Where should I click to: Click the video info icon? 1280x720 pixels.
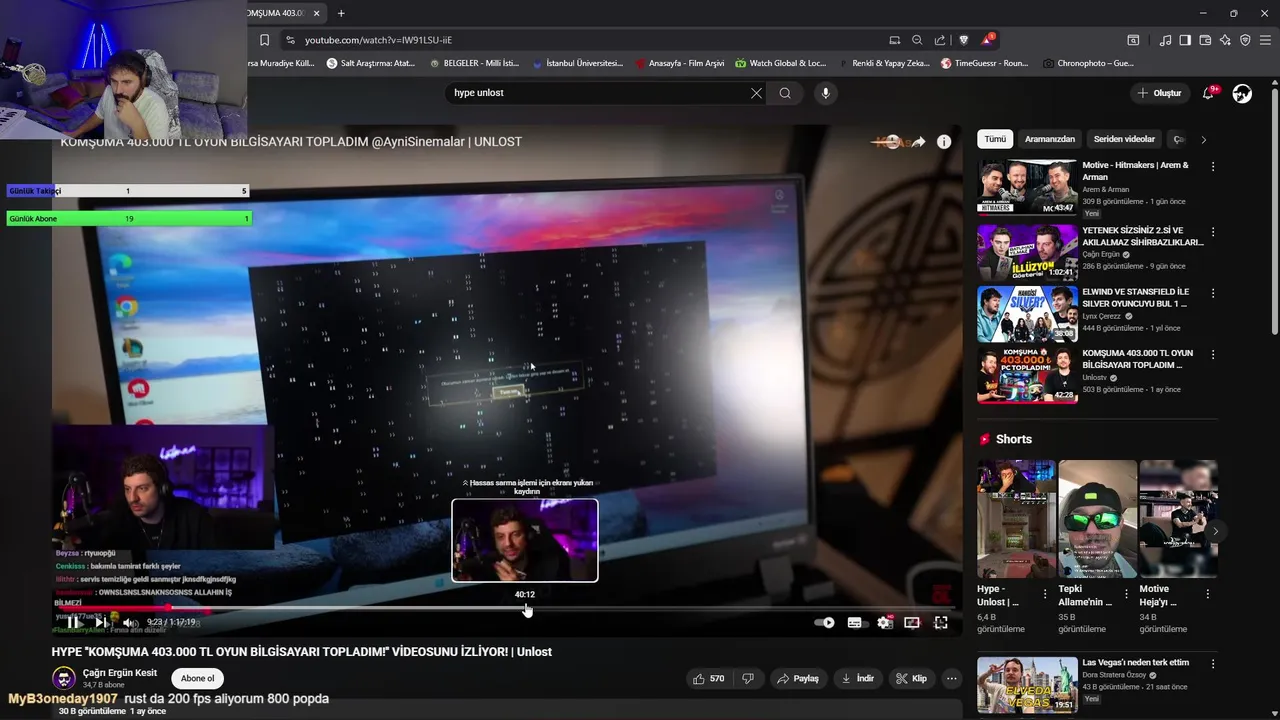(943, 142)
